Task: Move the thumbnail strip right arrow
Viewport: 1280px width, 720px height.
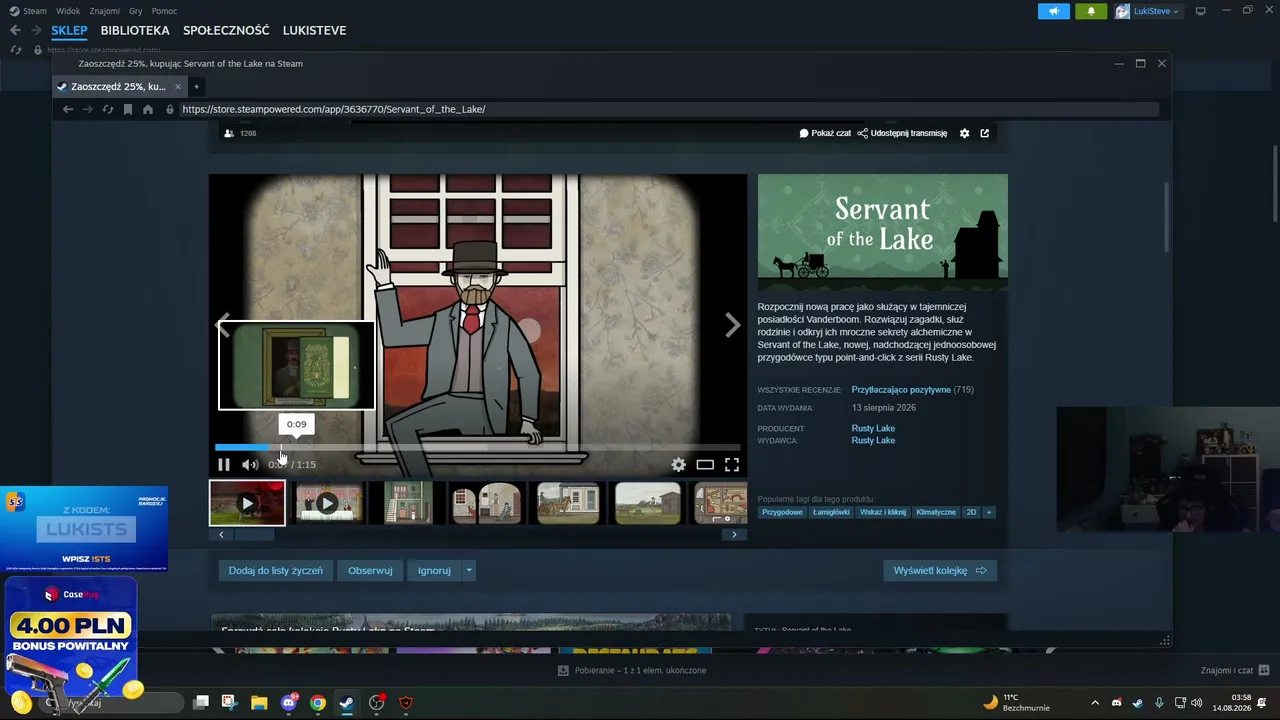Action: click(734, 535)
